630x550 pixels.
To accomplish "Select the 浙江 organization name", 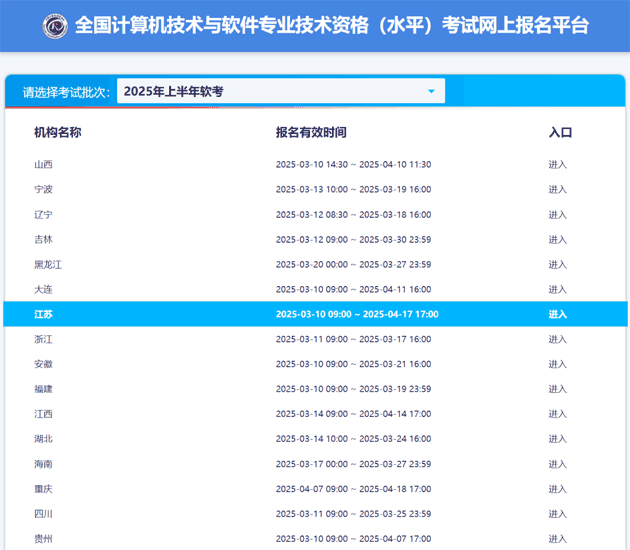I will point(43,339).
